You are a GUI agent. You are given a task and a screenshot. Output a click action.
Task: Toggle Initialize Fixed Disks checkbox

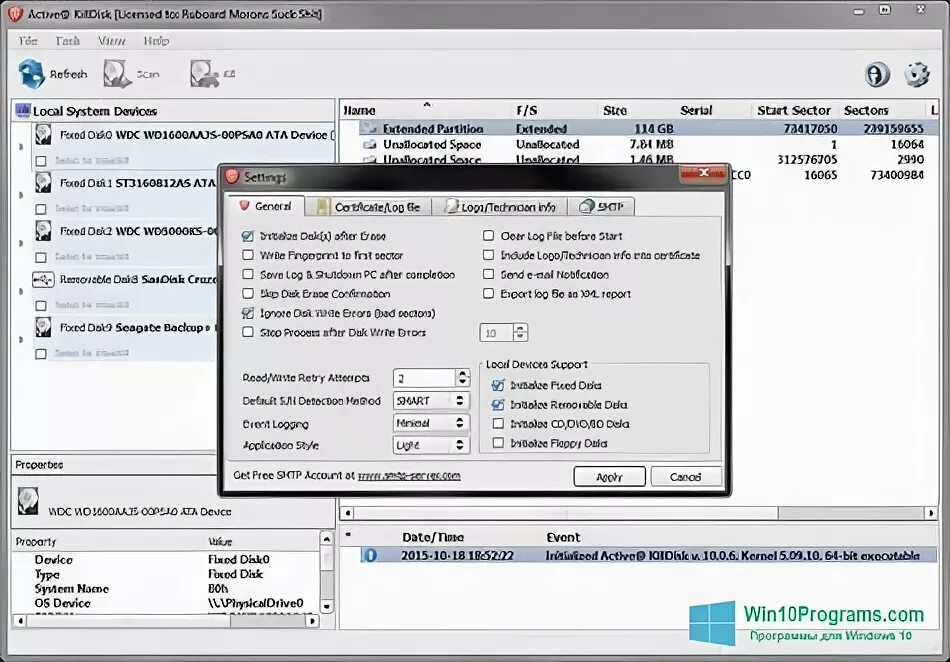(x=498, y=385)
